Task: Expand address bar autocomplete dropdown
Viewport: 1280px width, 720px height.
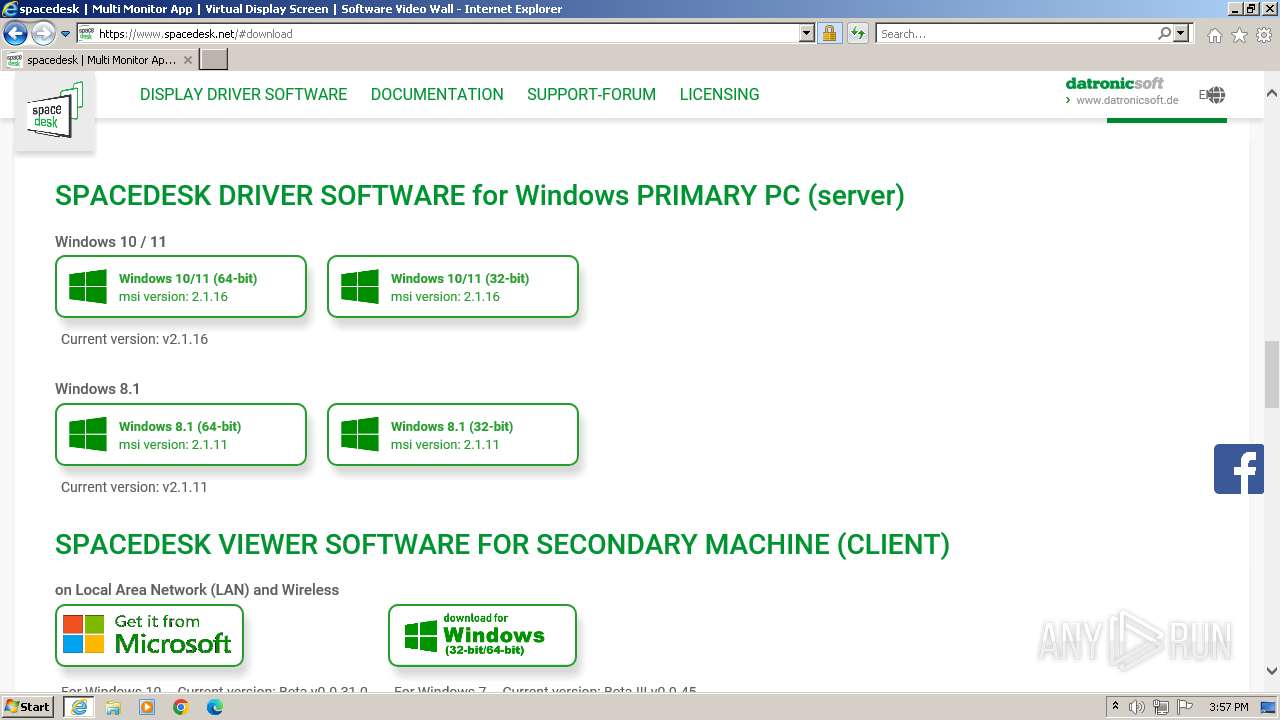Action: (807, 34)
